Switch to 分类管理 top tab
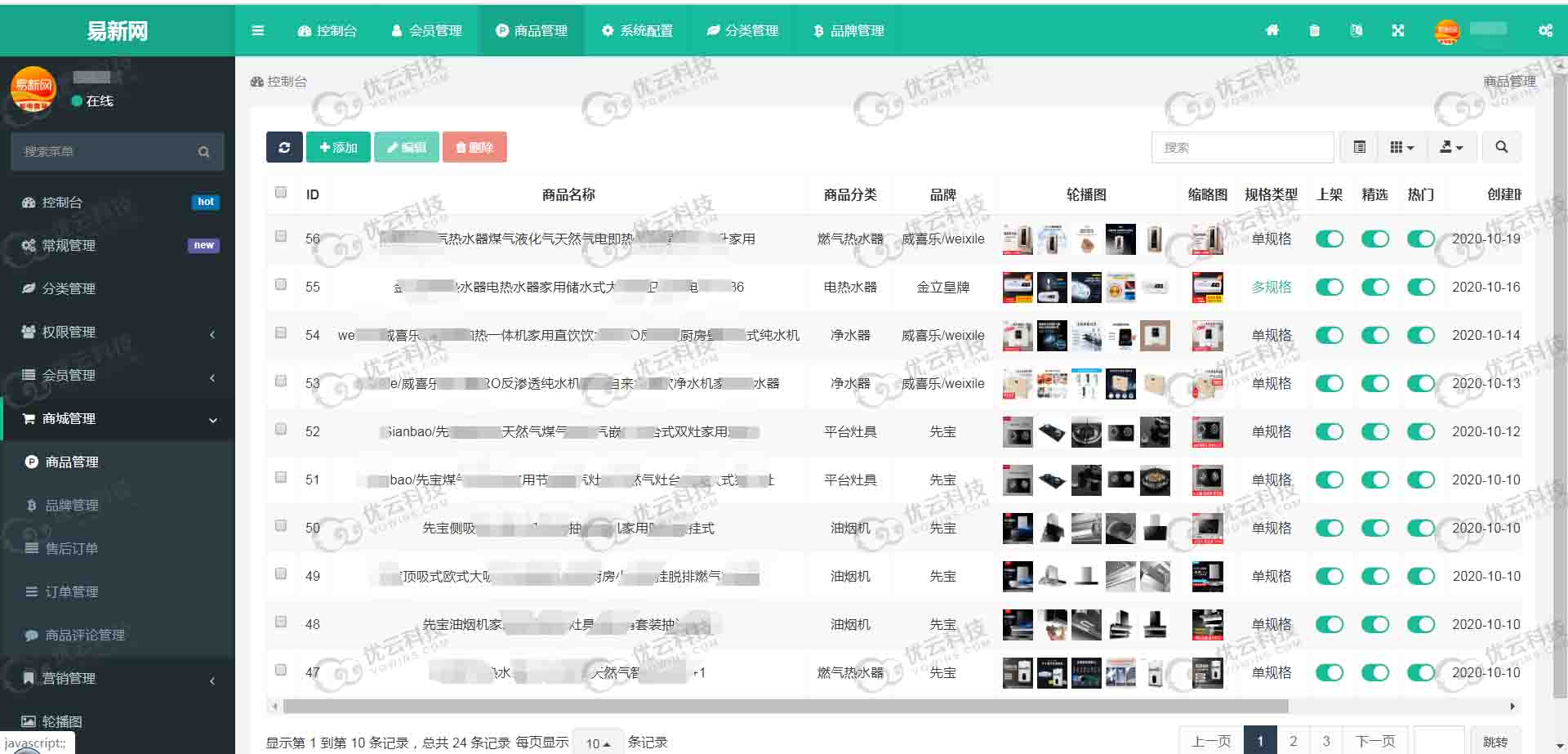 (x=742, y=30)
